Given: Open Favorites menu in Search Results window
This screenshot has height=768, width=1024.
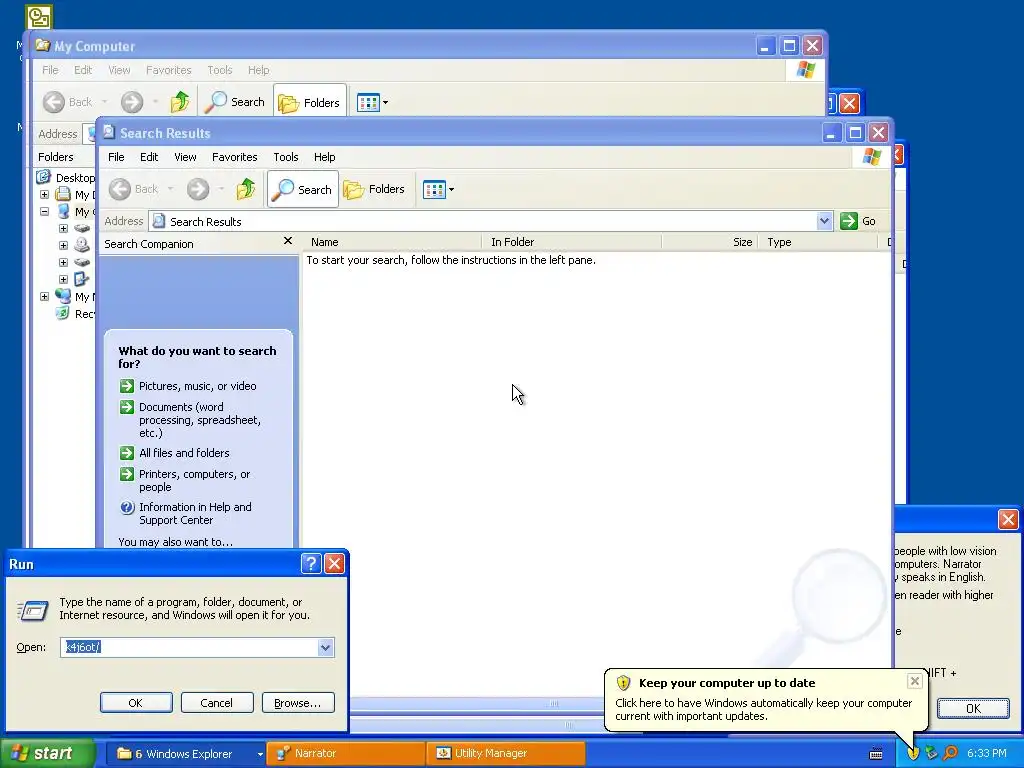Looking at the screenshot, I should tap(234, 157).
